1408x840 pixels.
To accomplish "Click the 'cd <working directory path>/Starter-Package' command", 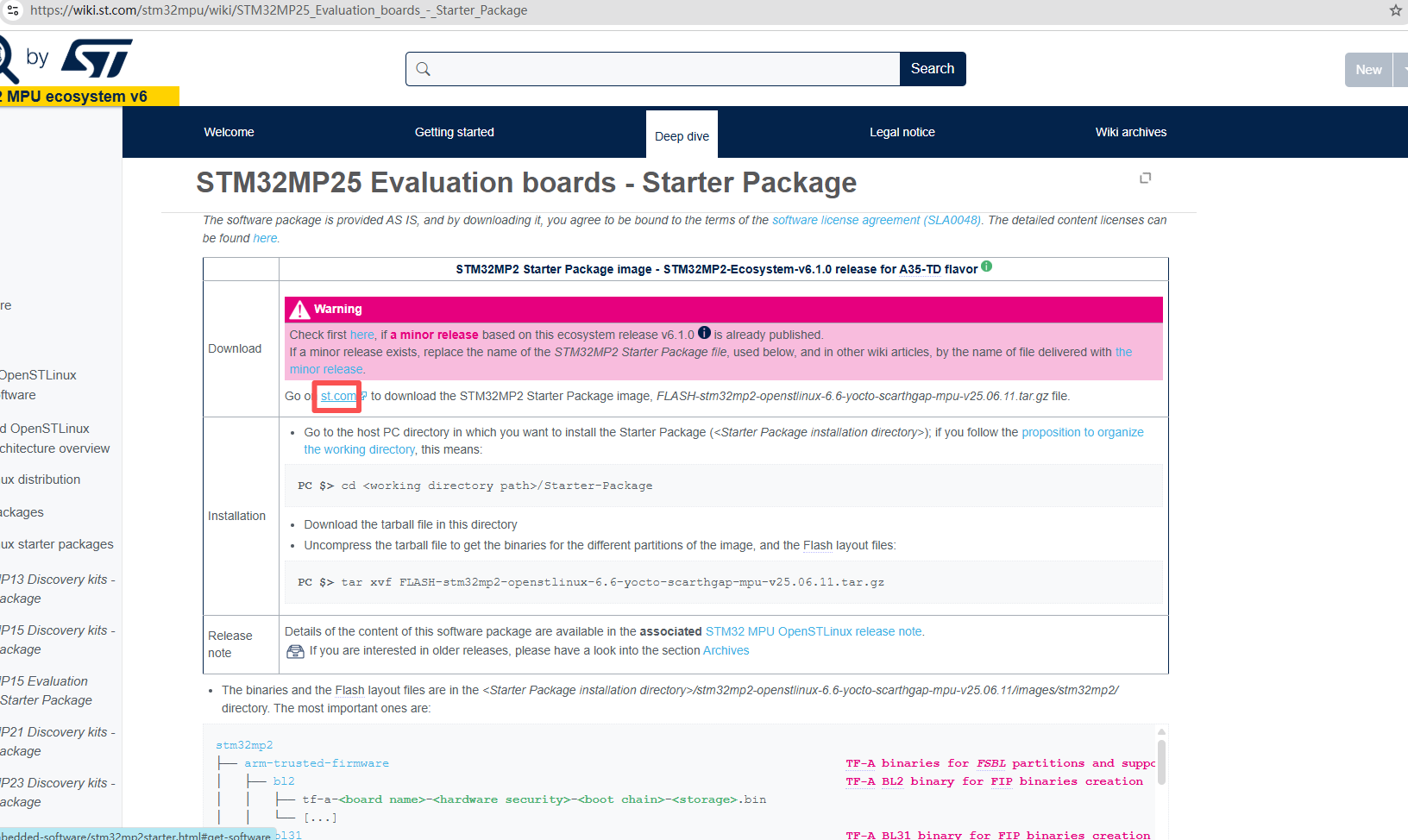I will pyautogui.click(x=496, y=486).
